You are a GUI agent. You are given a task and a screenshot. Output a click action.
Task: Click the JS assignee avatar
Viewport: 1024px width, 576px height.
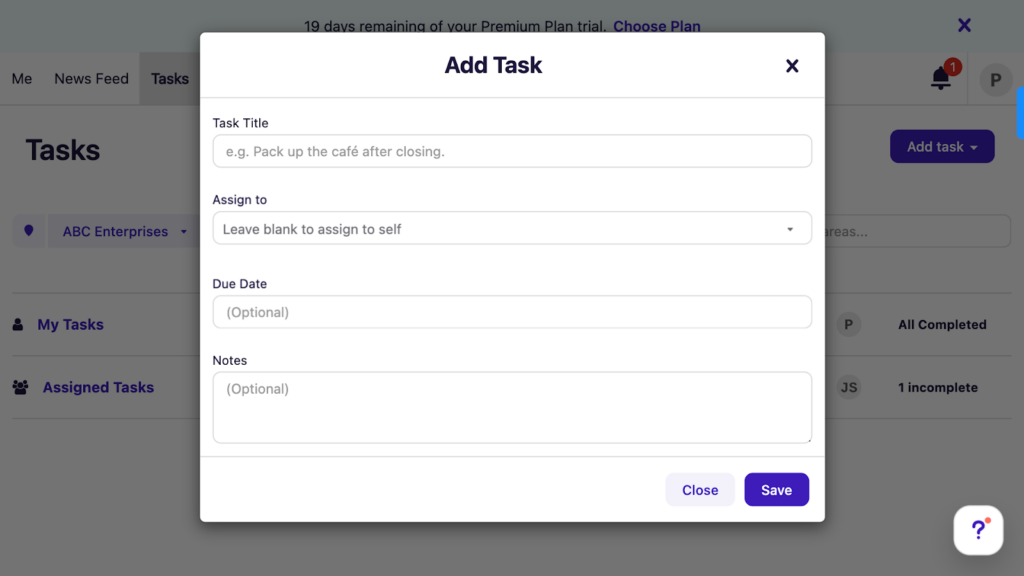pyautogui.click(x=849, y=387)
